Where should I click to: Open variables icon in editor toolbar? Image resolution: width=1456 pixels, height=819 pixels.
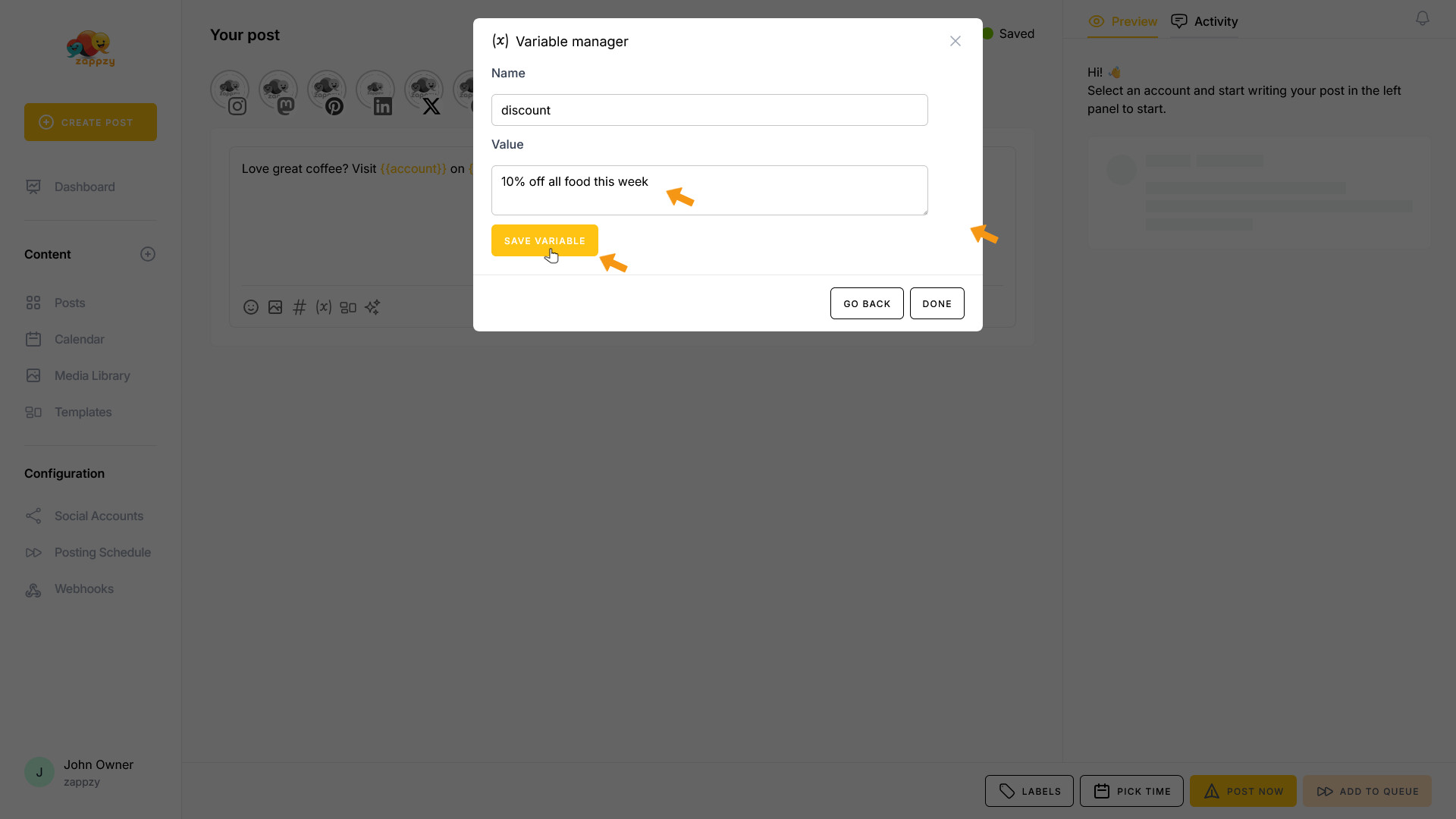pos(324,307)
